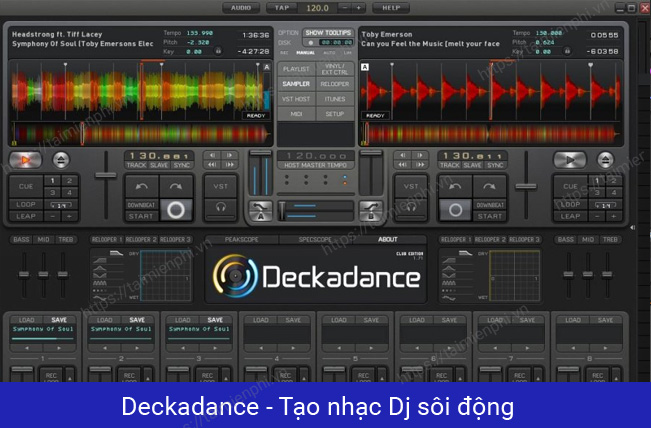Switch to the SPECSCOPE view
The image size is (651, 428).
click(x=316, y=240)
